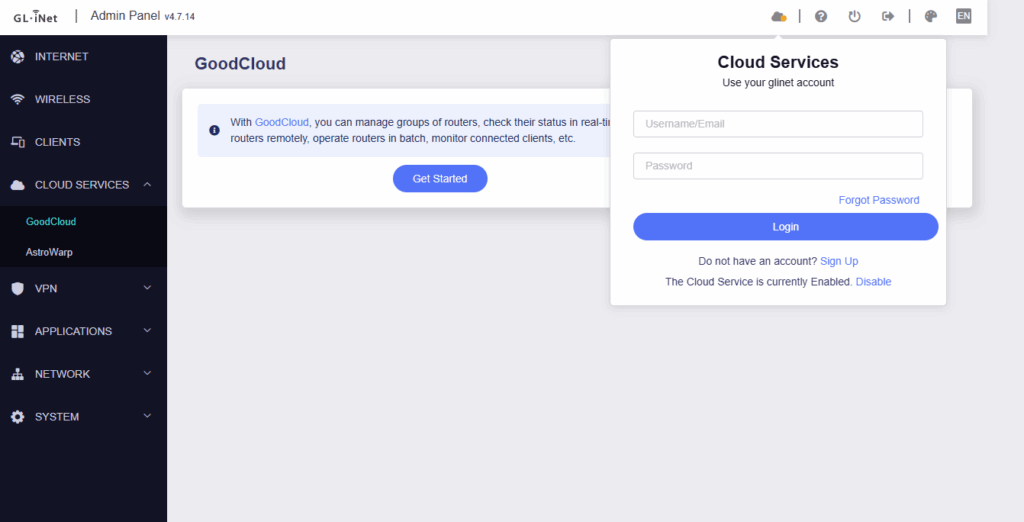Click the SYSTEM menu label
1024x522 pixels.
coord(57,417)
